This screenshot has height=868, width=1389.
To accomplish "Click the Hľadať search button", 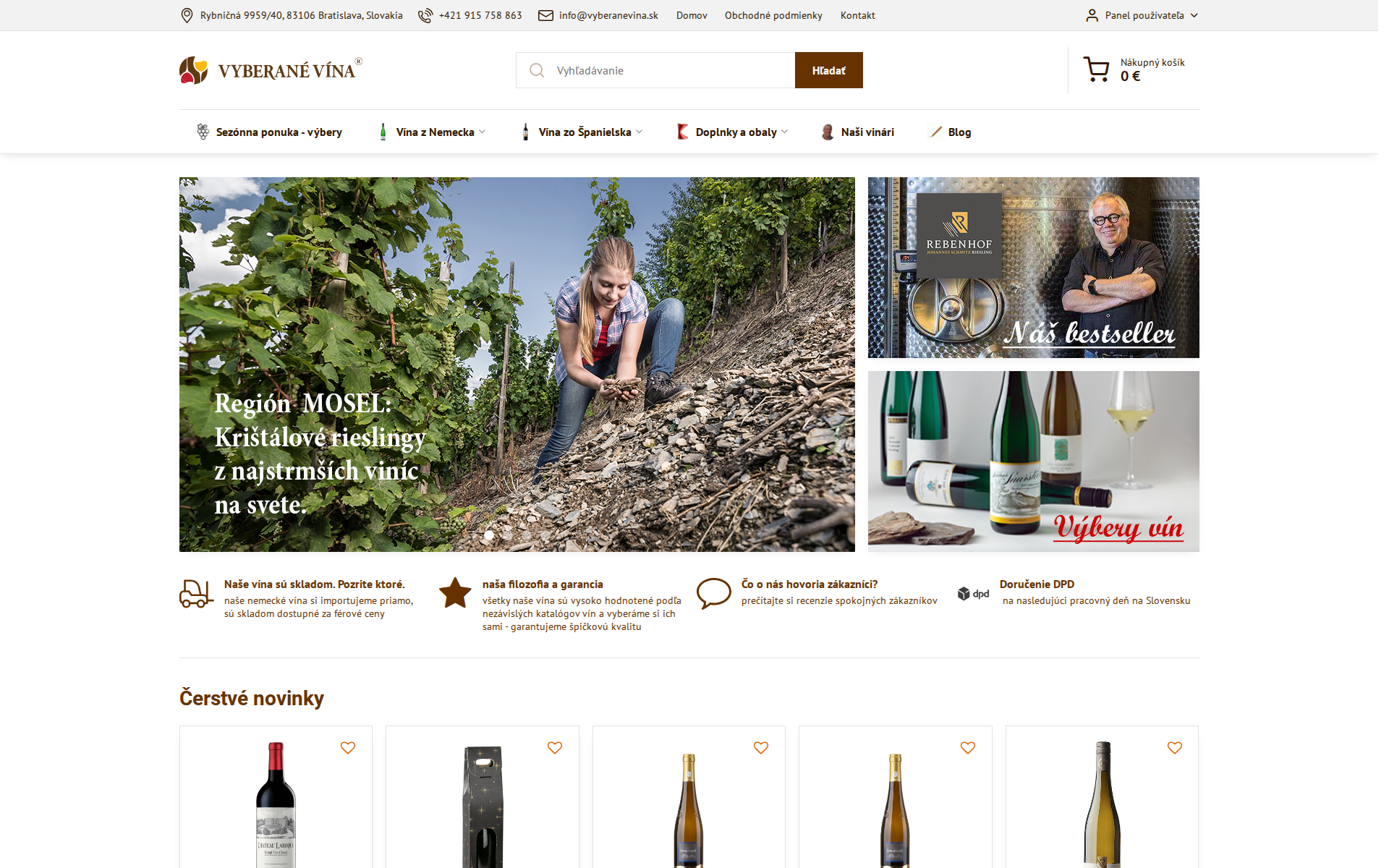I will coord(828,70).
